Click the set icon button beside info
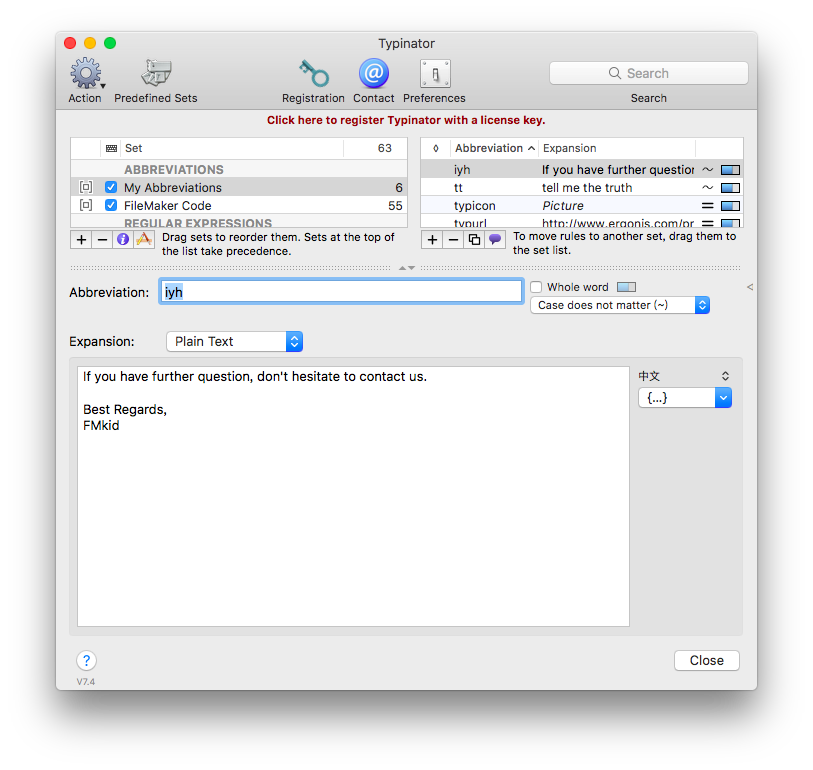The image size is (813, 770). tap(144, 240)
